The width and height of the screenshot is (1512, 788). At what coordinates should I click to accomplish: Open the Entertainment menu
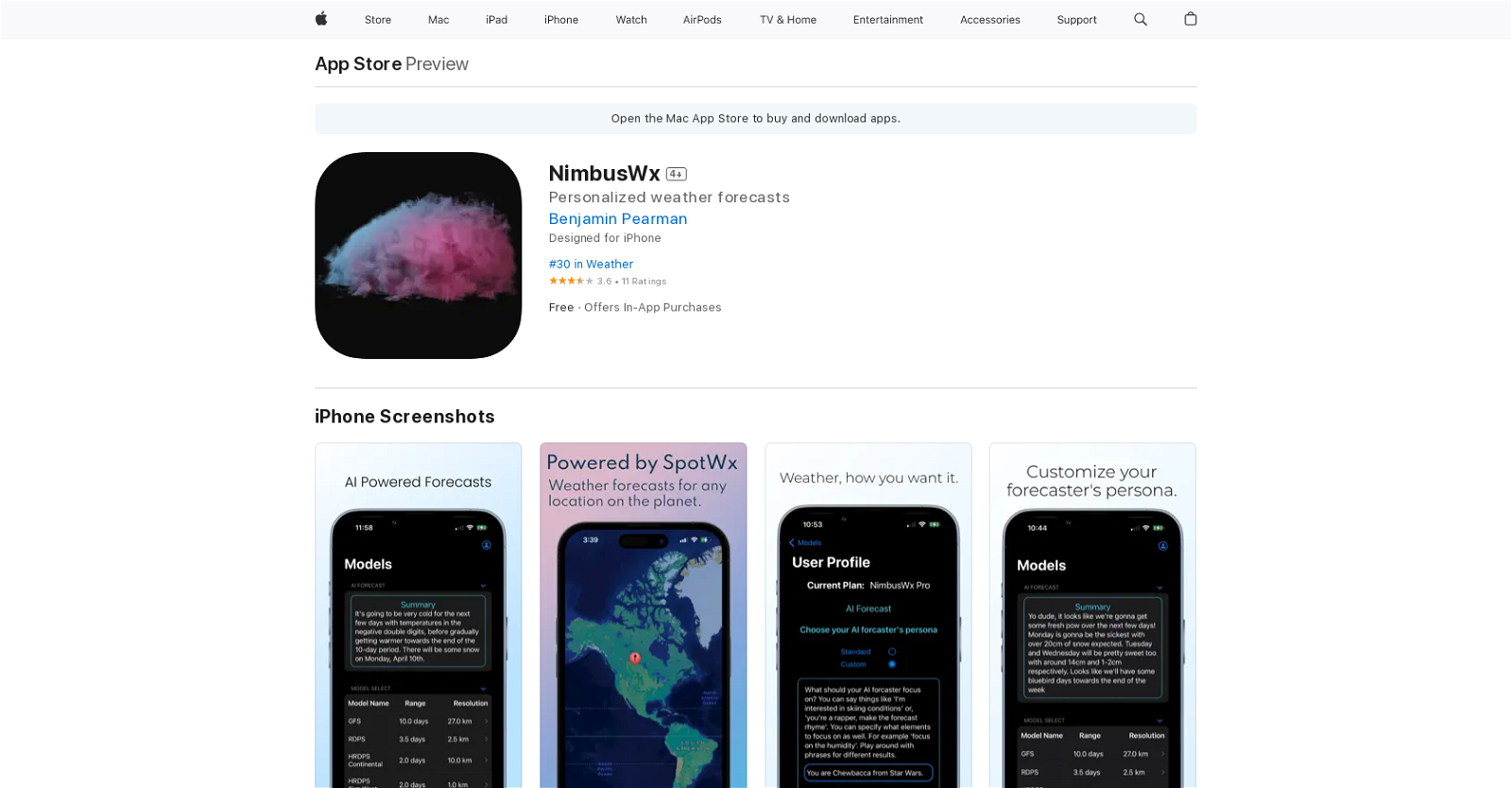coord(888,20)
